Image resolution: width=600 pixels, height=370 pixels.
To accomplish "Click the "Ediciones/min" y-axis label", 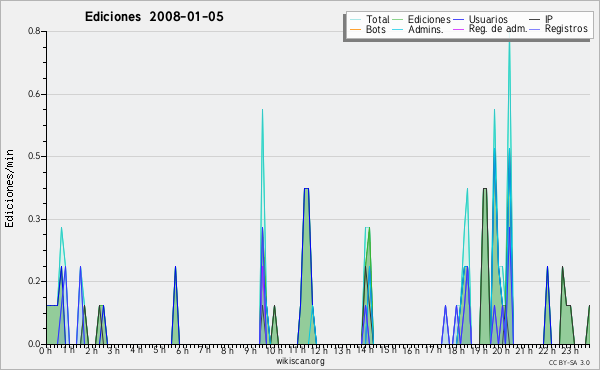I will pyautogui.click(x=9, y=188).
